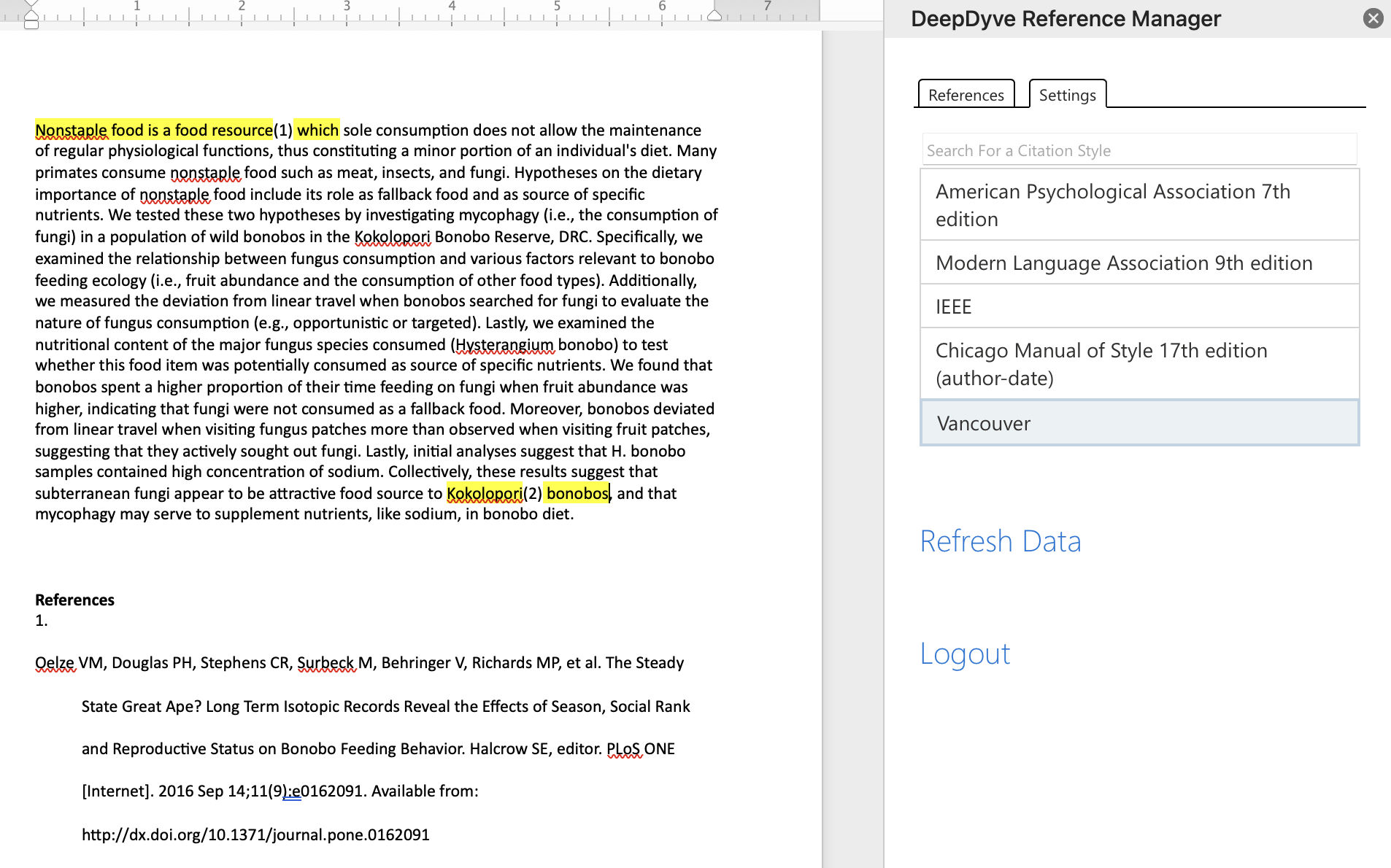Click the DeepDyve Reference Manager title
1391x868 pixels.
1066,19
